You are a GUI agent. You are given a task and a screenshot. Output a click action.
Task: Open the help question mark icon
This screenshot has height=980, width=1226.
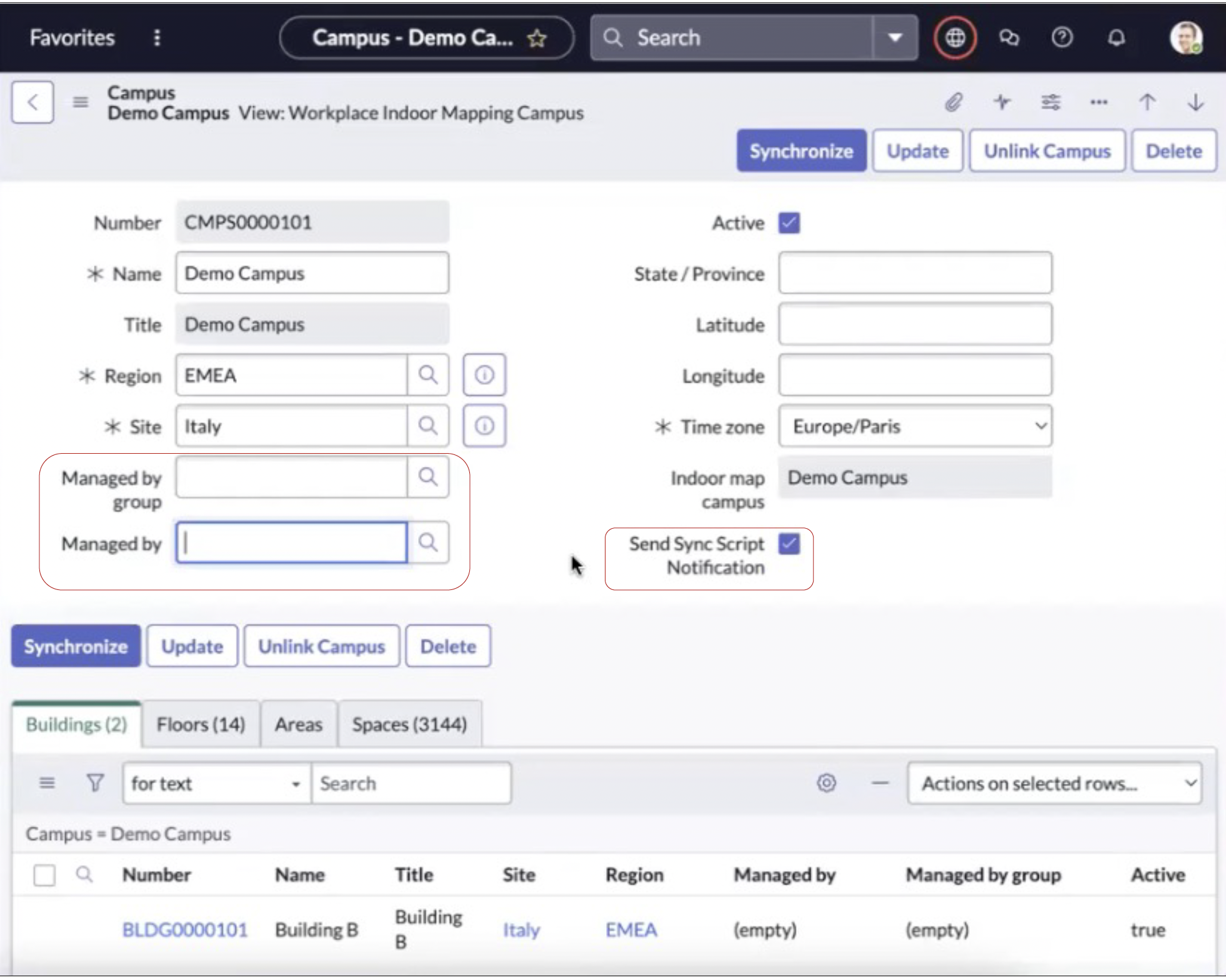[x=1062, y=37]
